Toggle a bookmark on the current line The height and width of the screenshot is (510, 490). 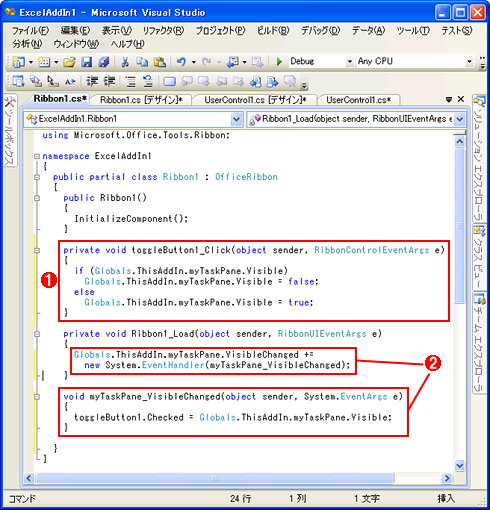(170, 81)
